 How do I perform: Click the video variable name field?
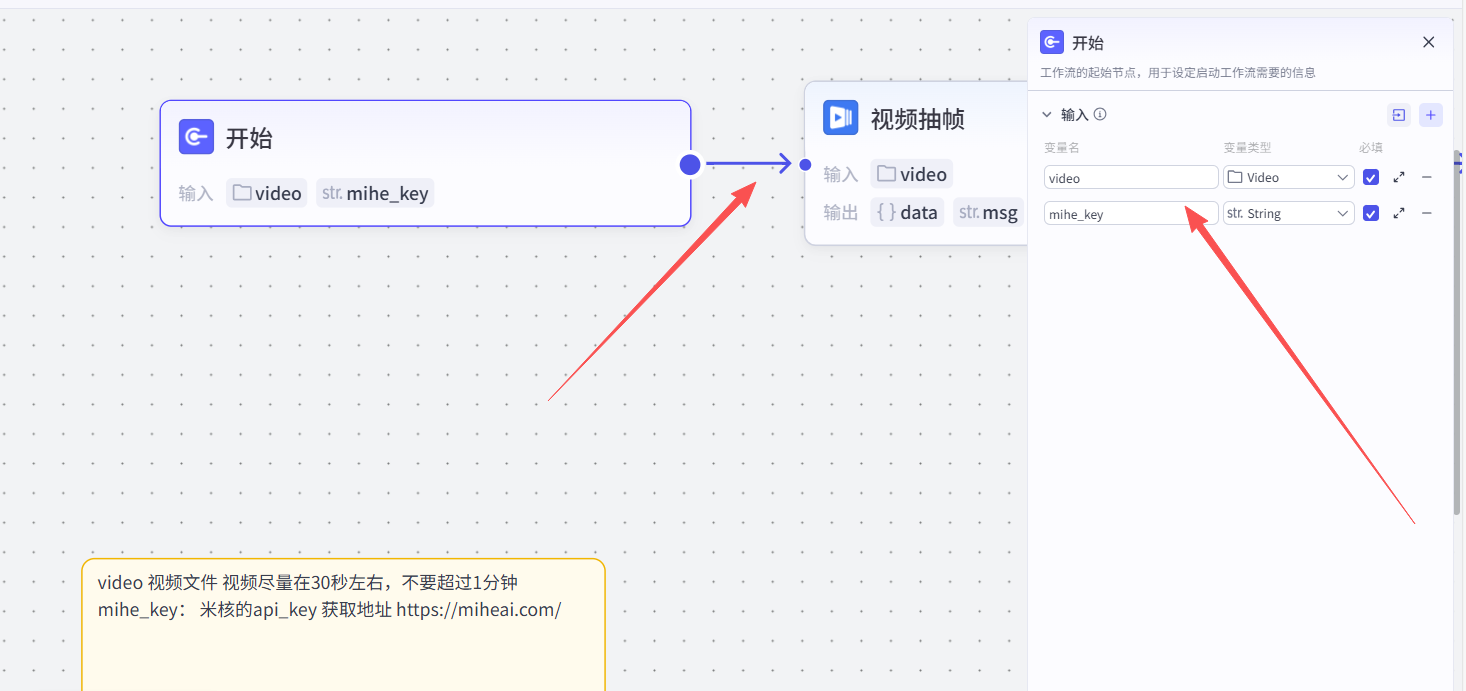pyautogui.click(x=1130, y=178)
